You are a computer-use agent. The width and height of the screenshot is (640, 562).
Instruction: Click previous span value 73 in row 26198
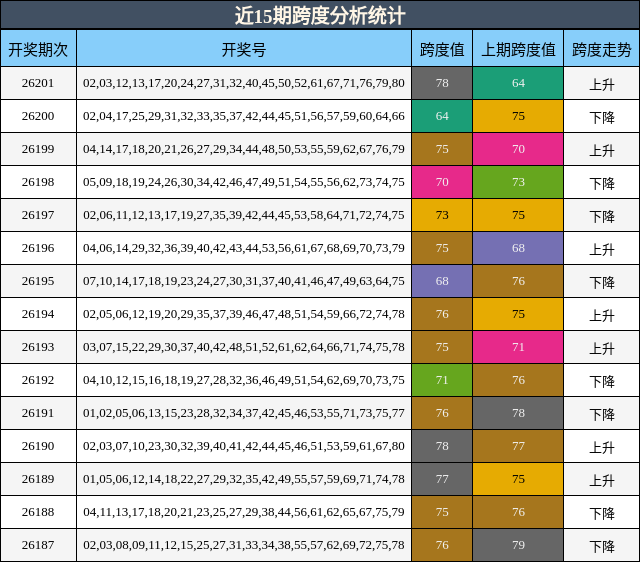click(x=518, y=182)
